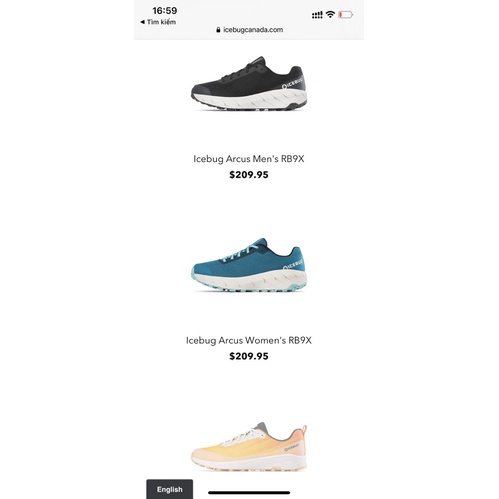Open the teal Arcus Women's shoe image
This screenshot has width=499, height=499.
[249, 265]
